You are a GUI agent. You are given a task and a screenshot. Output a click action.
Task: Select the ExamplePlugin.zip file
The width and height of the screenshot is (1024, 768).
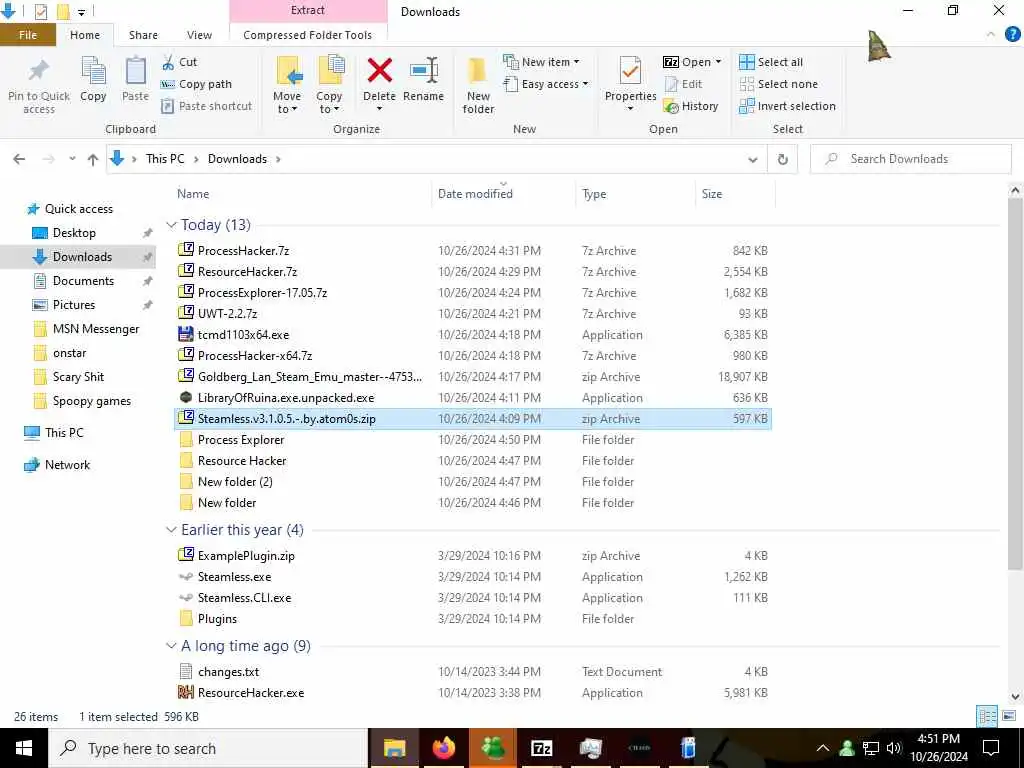(473, 556)
